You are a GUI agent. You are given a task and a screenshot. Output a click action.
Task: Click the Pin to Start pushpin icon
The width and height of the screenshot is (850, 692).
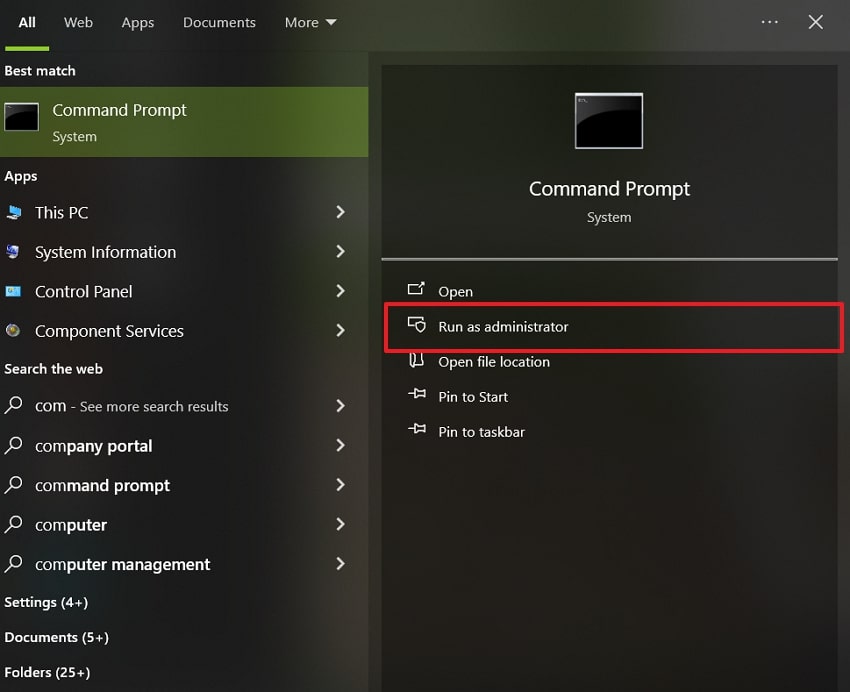point(418,397)
